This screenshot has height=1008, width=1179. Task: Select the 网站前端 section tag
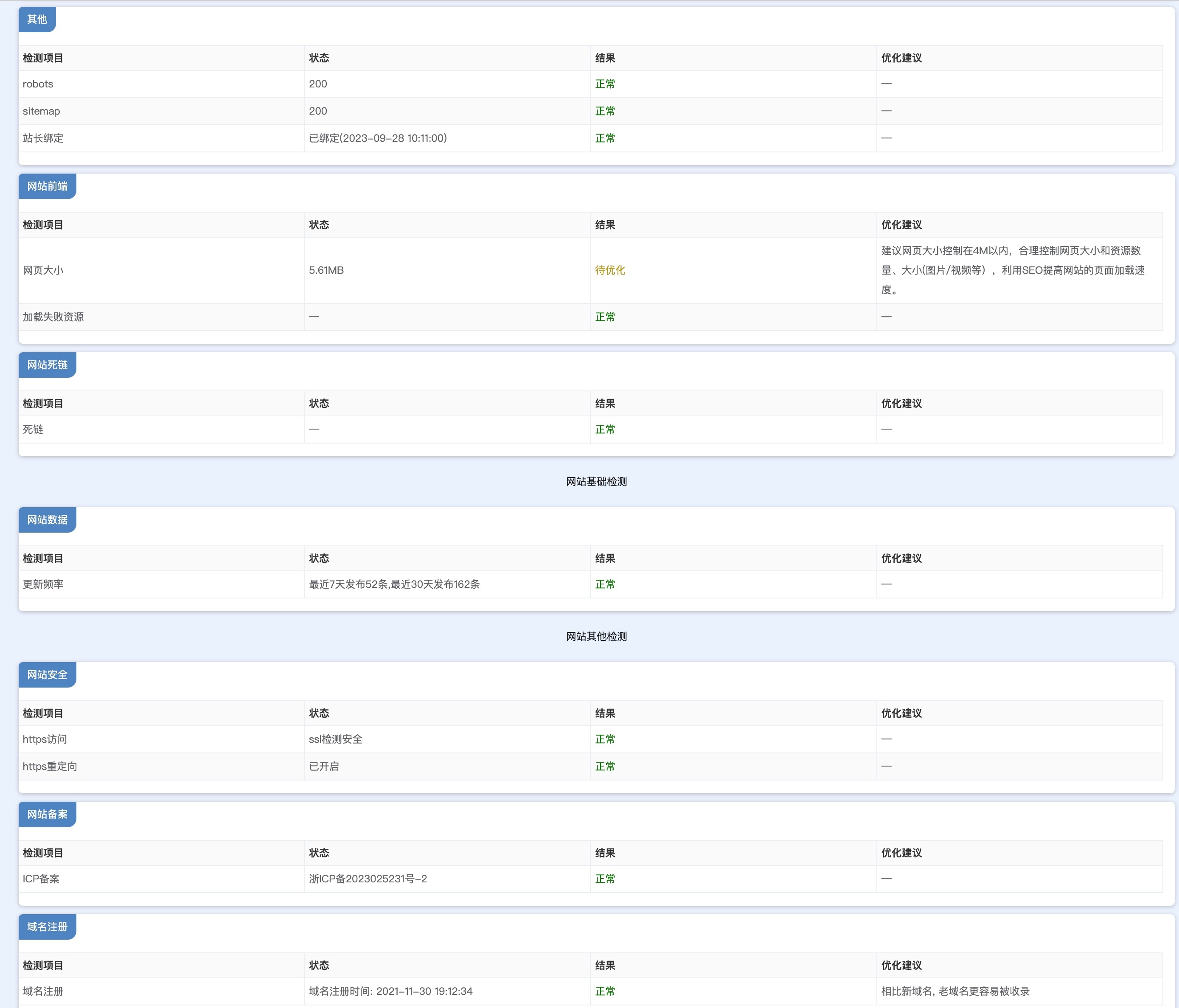(47, 186)
